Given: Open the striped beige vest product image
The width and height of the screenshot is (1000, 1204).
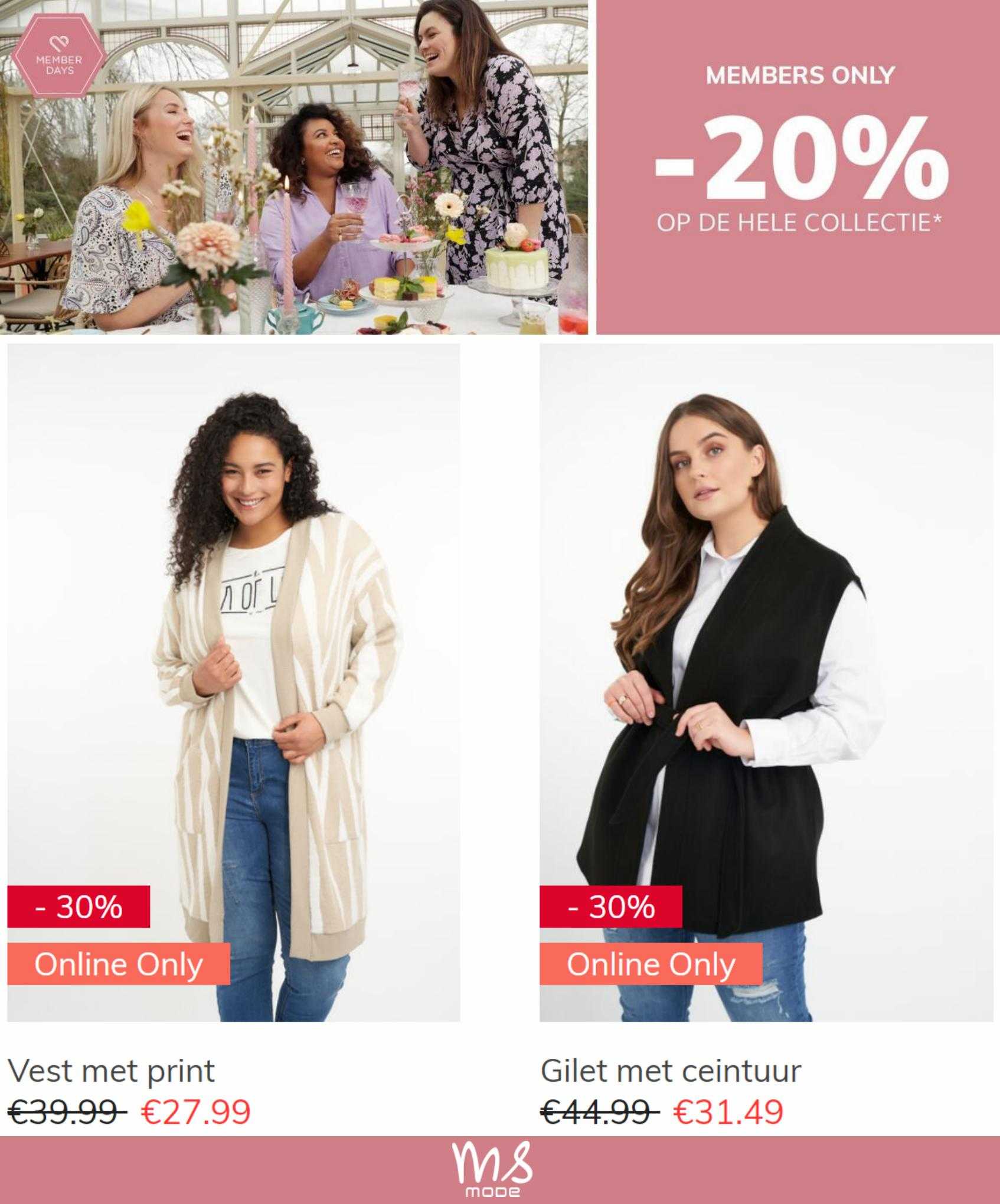Looking at the screenshot, I should point(234,683).
